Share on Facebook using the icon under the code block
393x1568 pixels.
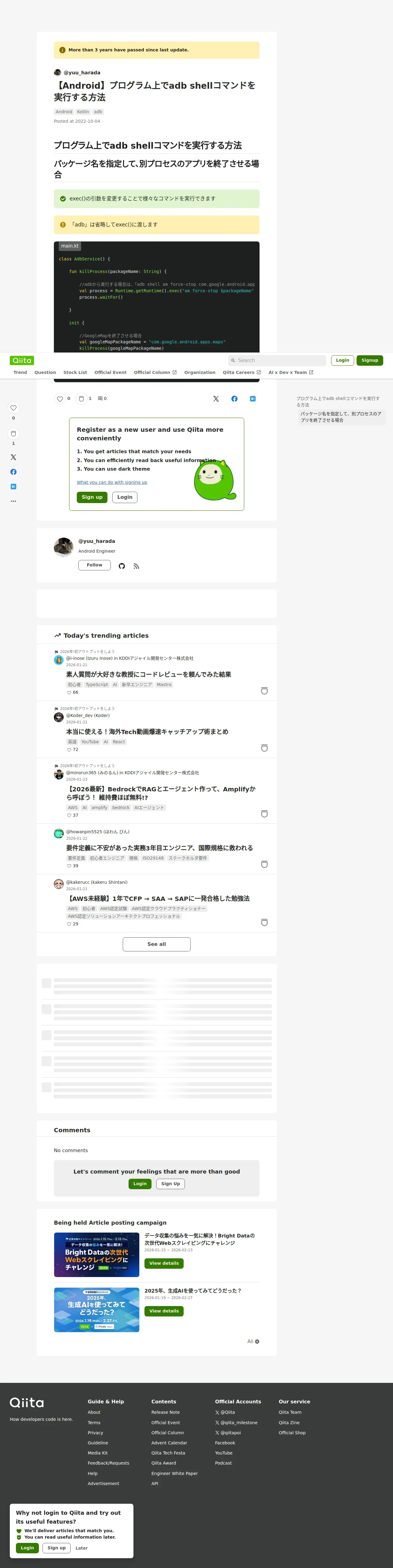point(234,399)
